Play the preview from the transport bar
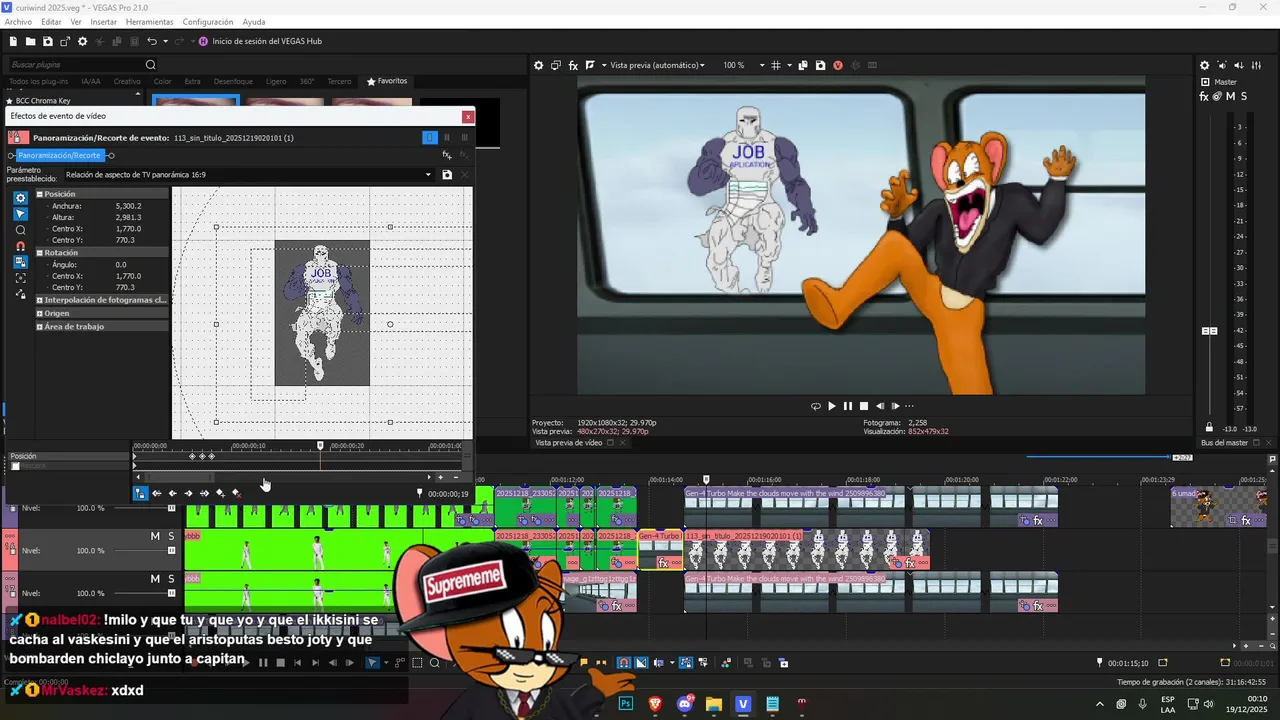 [831, 406]
